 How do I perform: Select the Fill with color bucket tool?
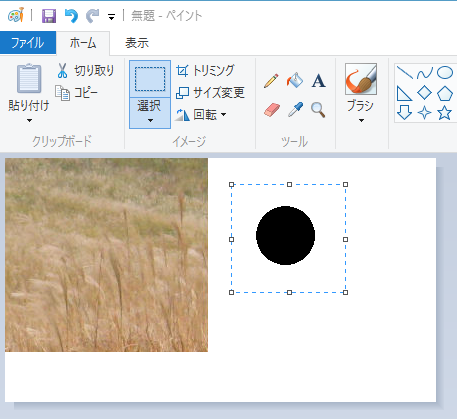(x=295, y=80)
